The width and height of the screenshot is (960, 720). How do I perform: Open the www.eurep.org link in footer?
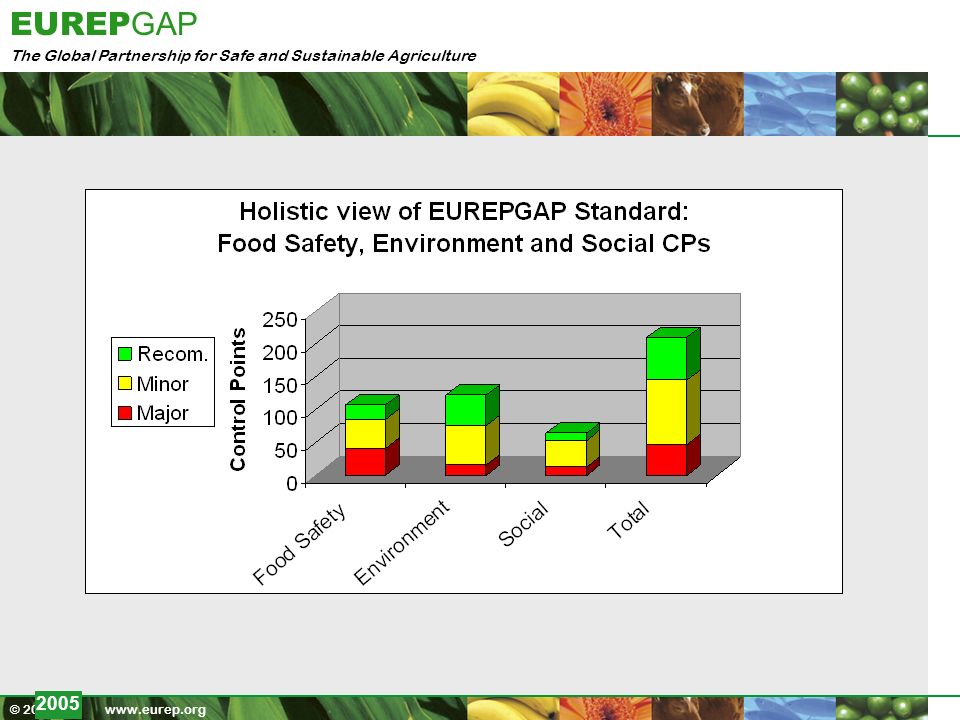point(156,710)
